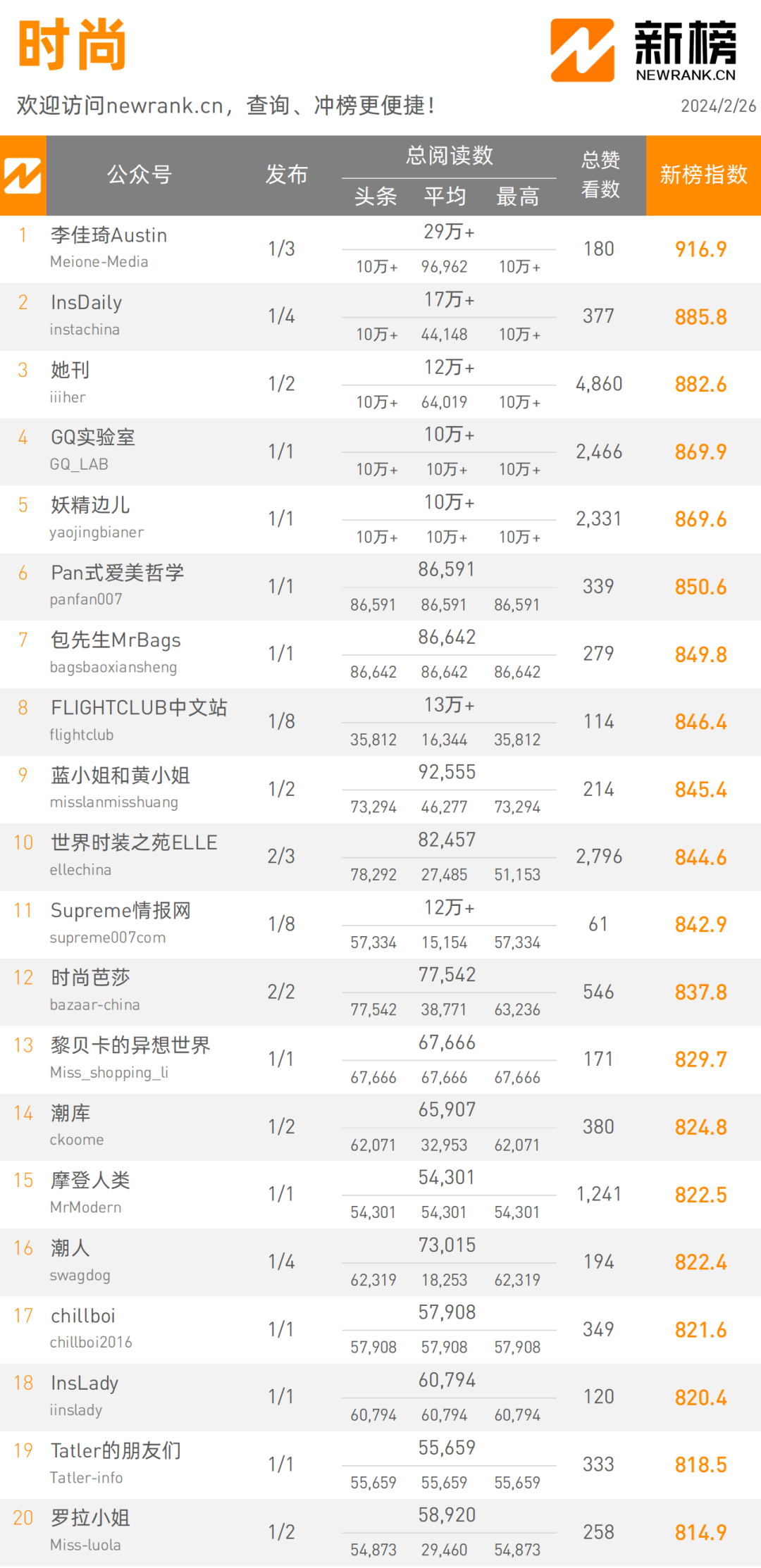Click the 罗拉小姐 account name
The height and width of the screenshot is (1568, 761).
coord(90,1518)
